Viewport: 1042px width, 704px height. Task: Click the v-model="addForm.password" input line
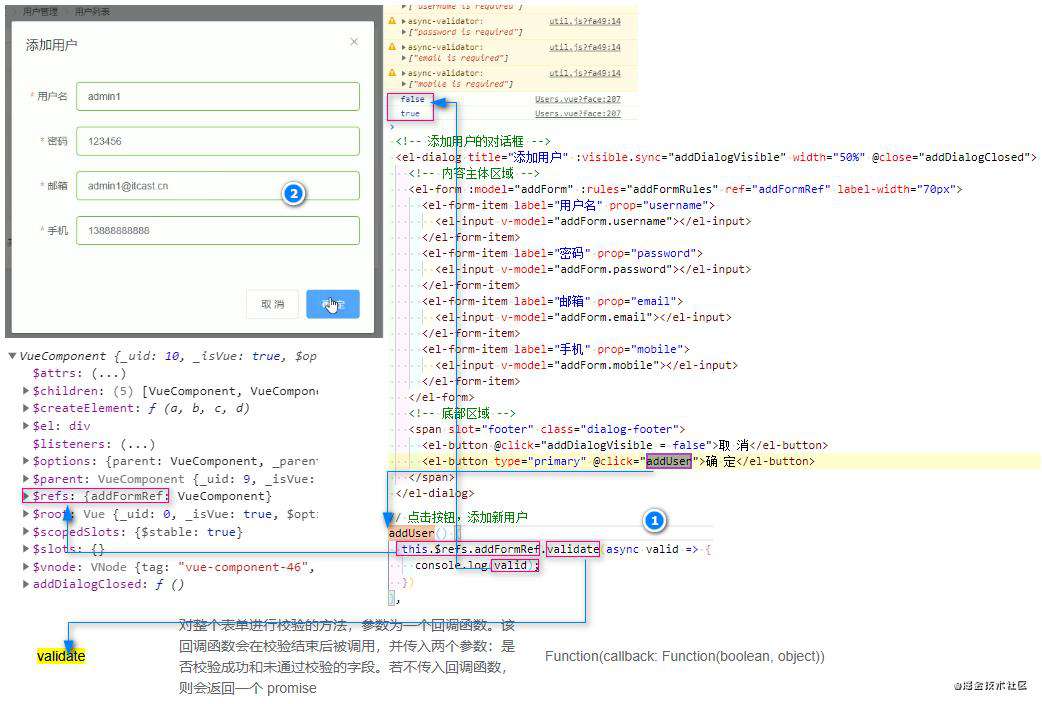pyautogui.click(x=593, y=269)
